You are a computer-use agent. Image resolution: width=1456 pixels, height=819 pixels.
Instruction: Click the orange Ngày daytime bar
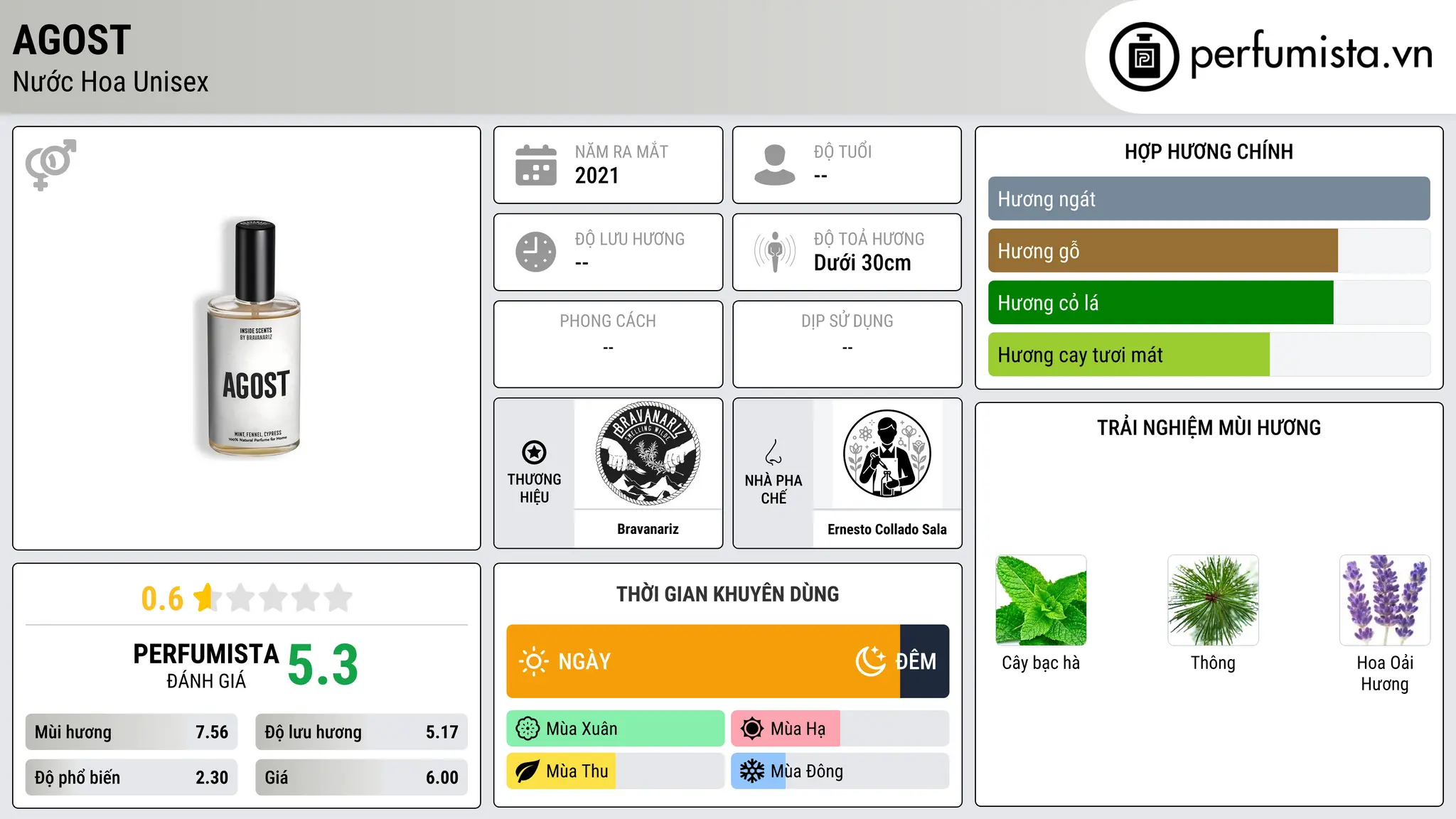tap(703, 661)
